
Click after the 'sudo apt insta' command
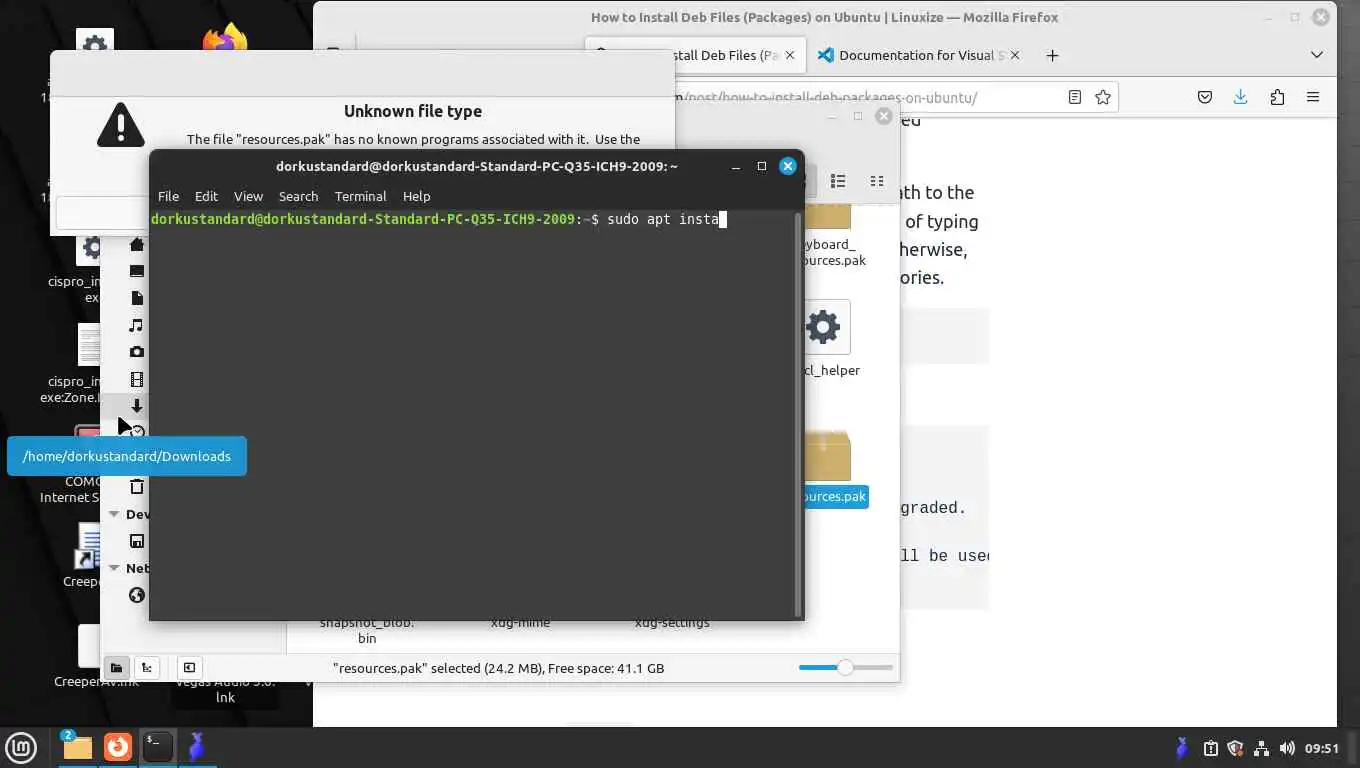point(723,219)
